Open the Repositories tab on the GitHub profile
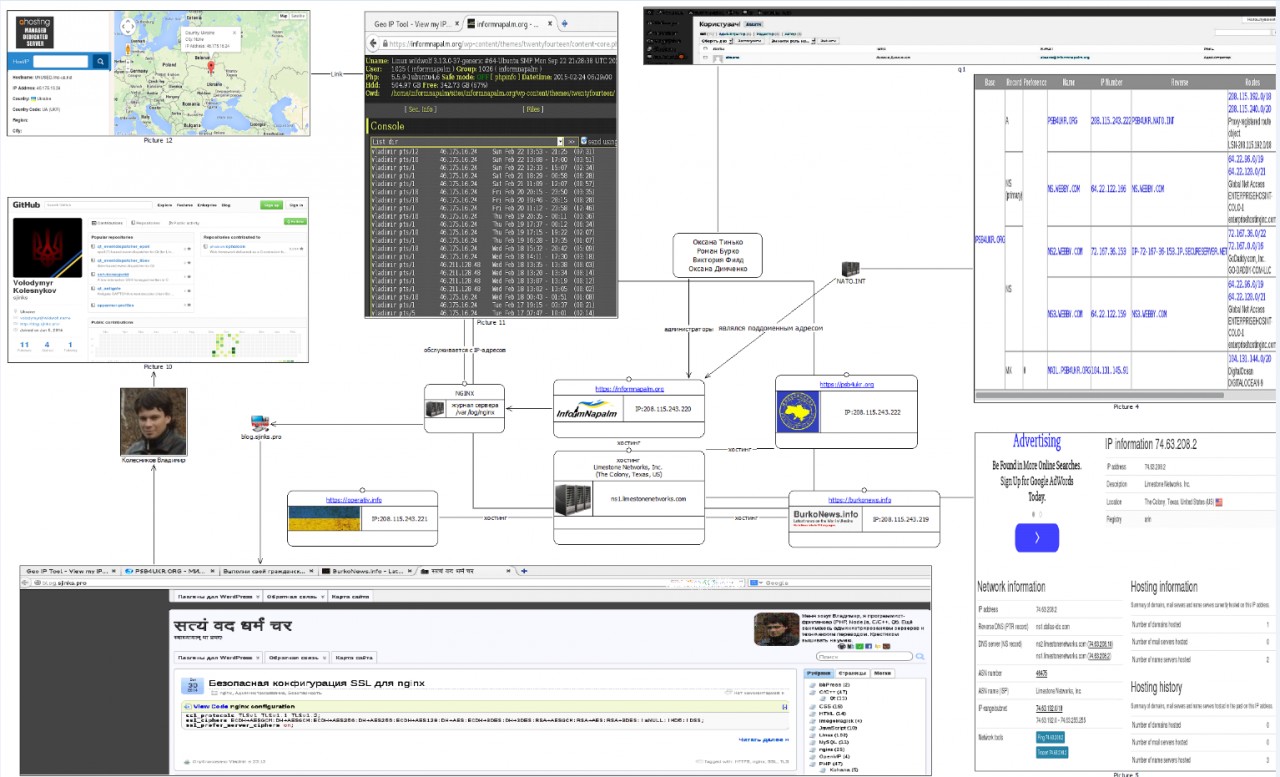1280x777 pixels. (x=146, y=222)
